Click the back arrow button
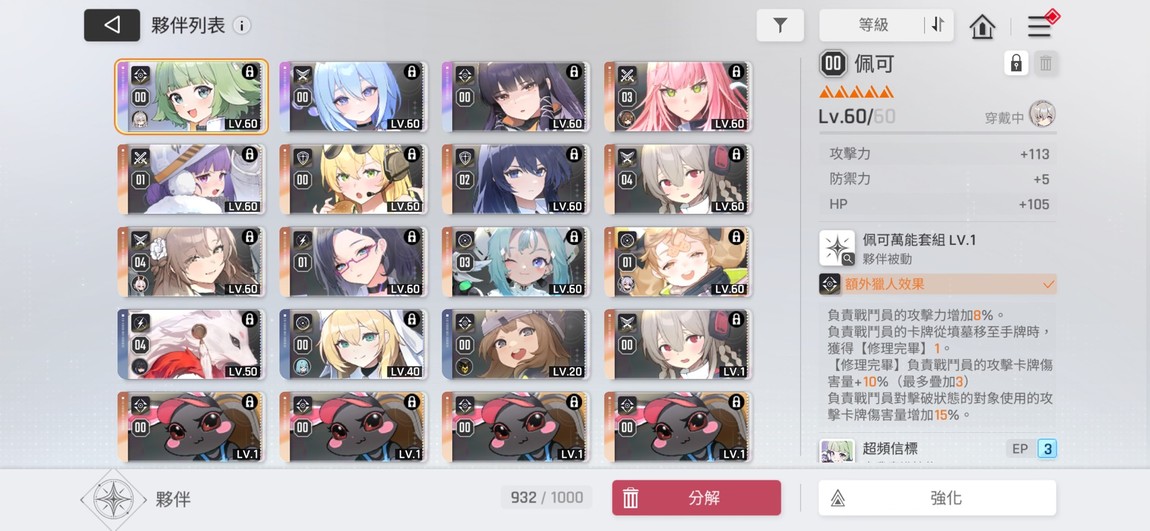Image resolution: width=1150 pixels, height=531 pixels. pyautogui.click(x=112, y=25)
